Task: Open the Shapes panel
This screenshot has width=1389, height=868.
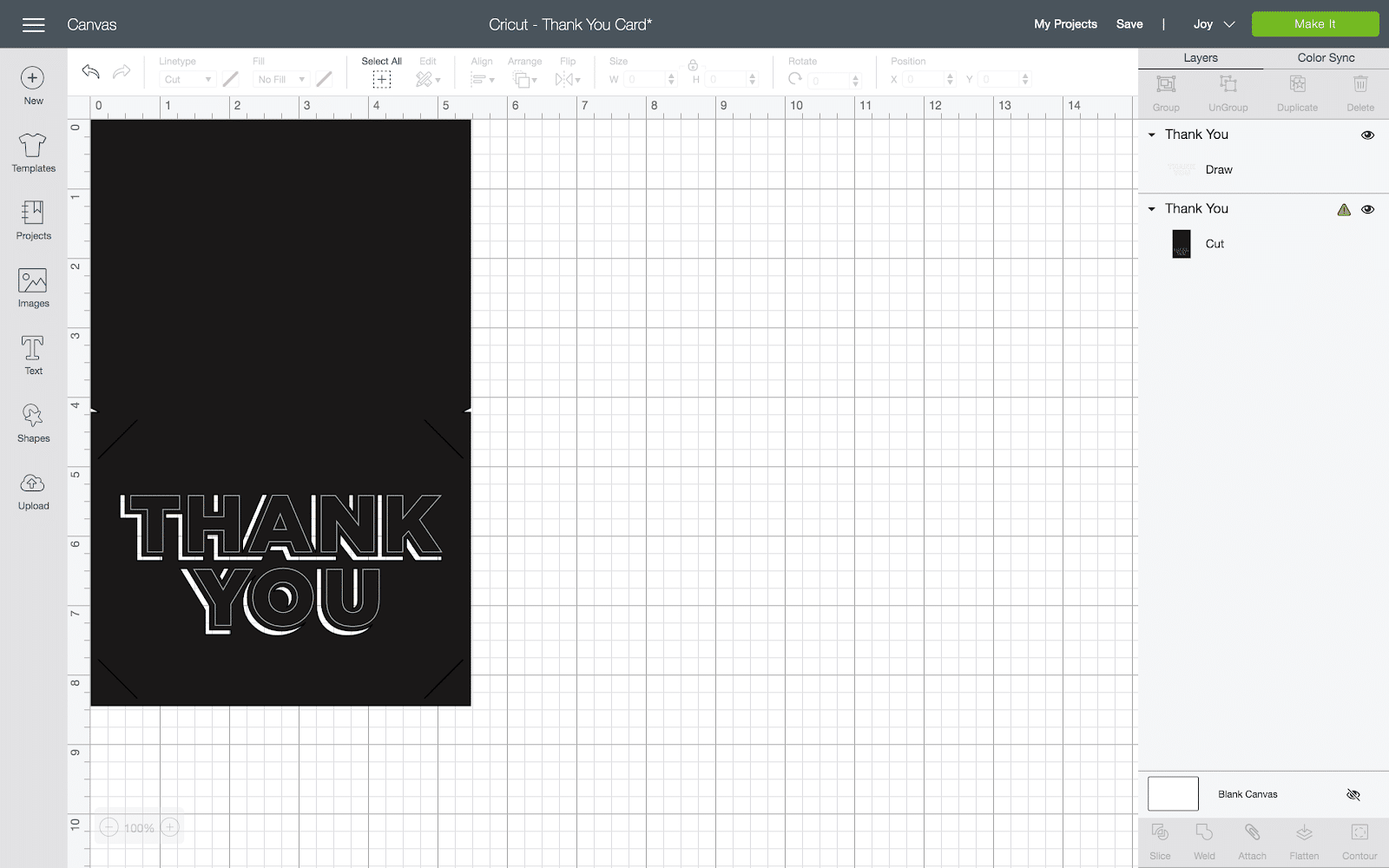Action: click(x=33, y=416)
